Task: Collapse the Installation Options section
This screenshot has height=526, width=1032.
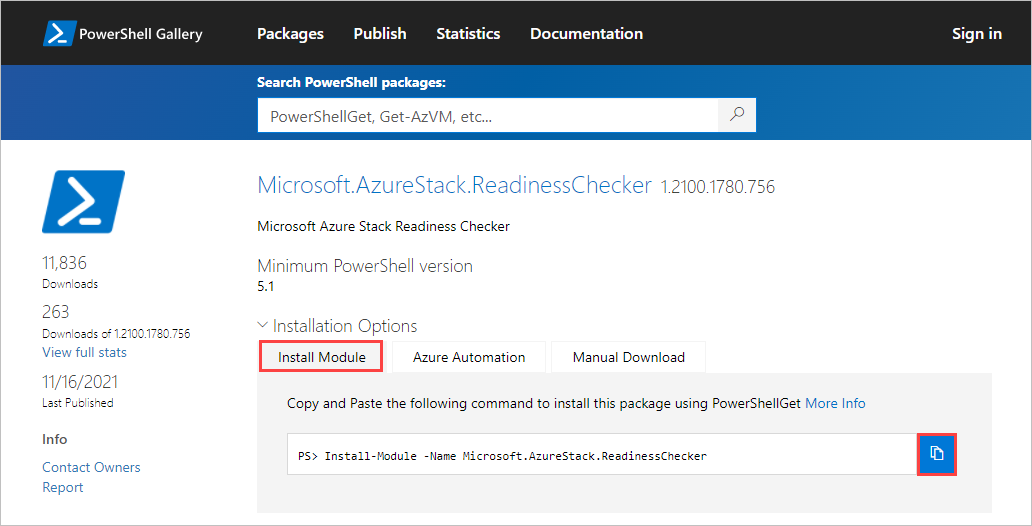Action: pos(263,326)
